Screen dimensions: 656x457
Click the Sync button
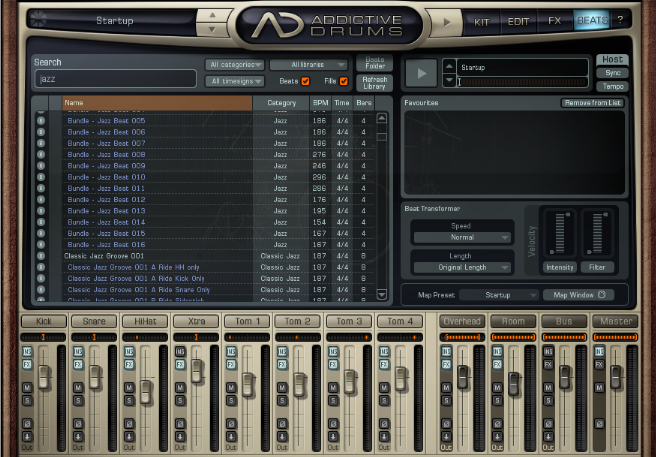coord(612,73)
